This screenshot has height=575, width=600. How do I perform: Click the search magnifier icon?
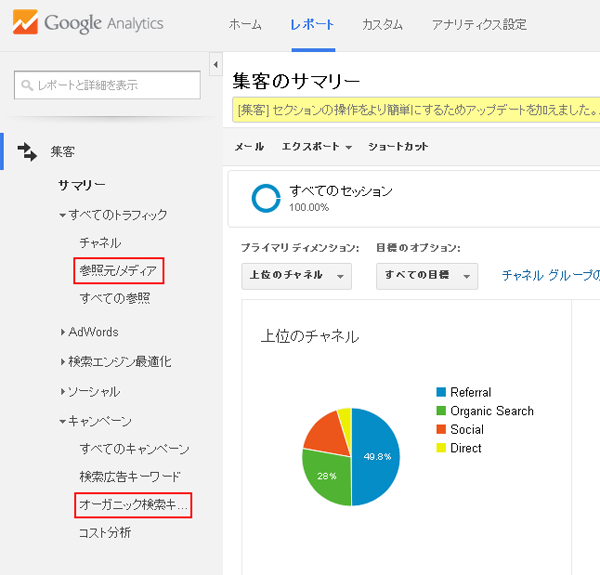pyautogui.click(x=27, y=86)
